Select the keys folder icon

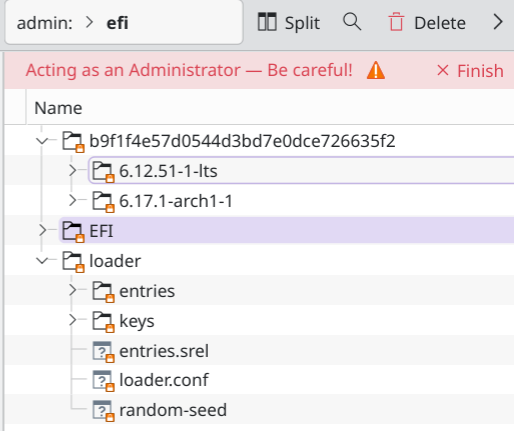(x=103, y=322)
